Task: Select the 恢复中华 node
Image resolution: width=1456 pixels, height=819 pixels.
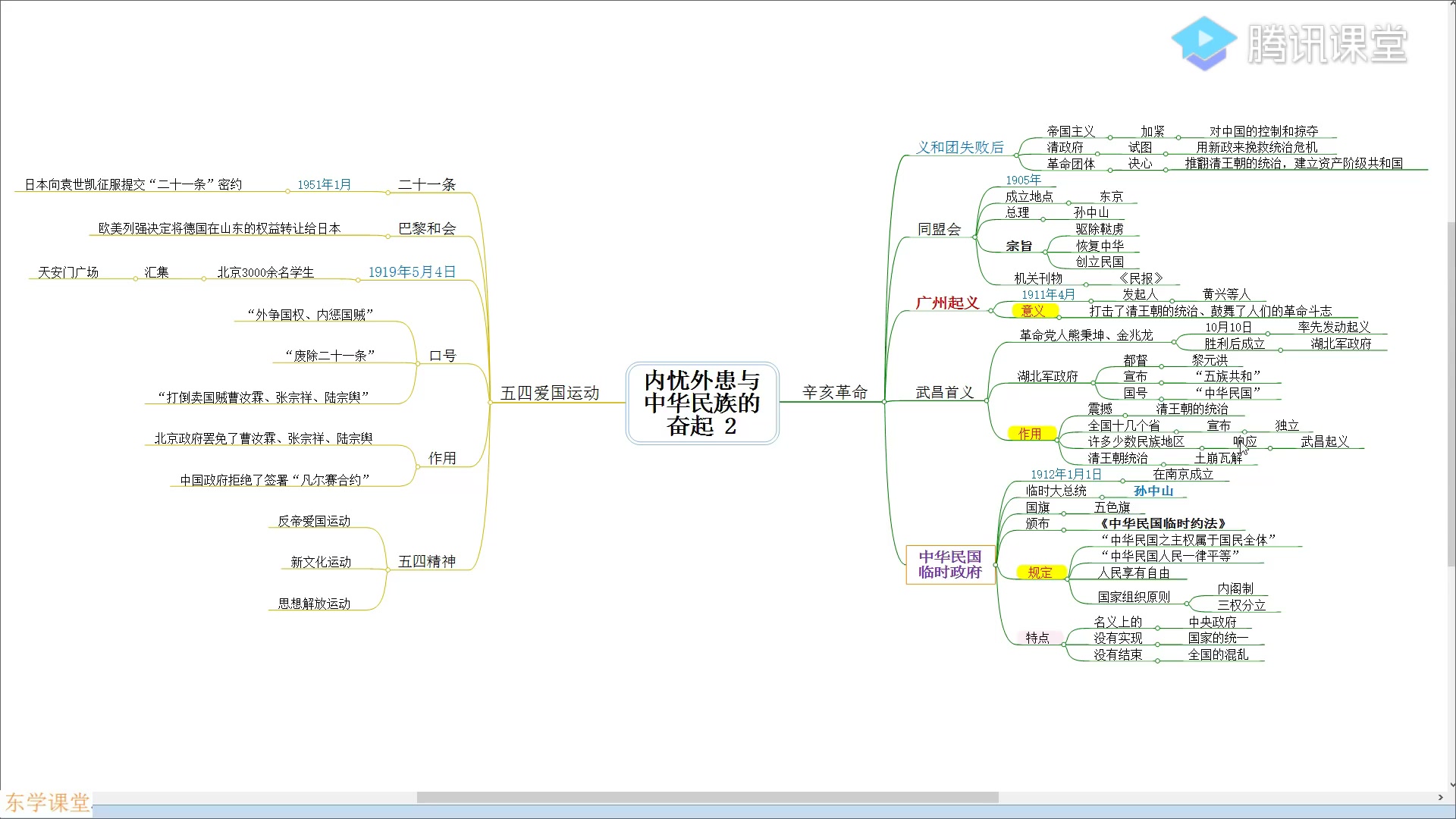Action: click(x=1100, y=246)
